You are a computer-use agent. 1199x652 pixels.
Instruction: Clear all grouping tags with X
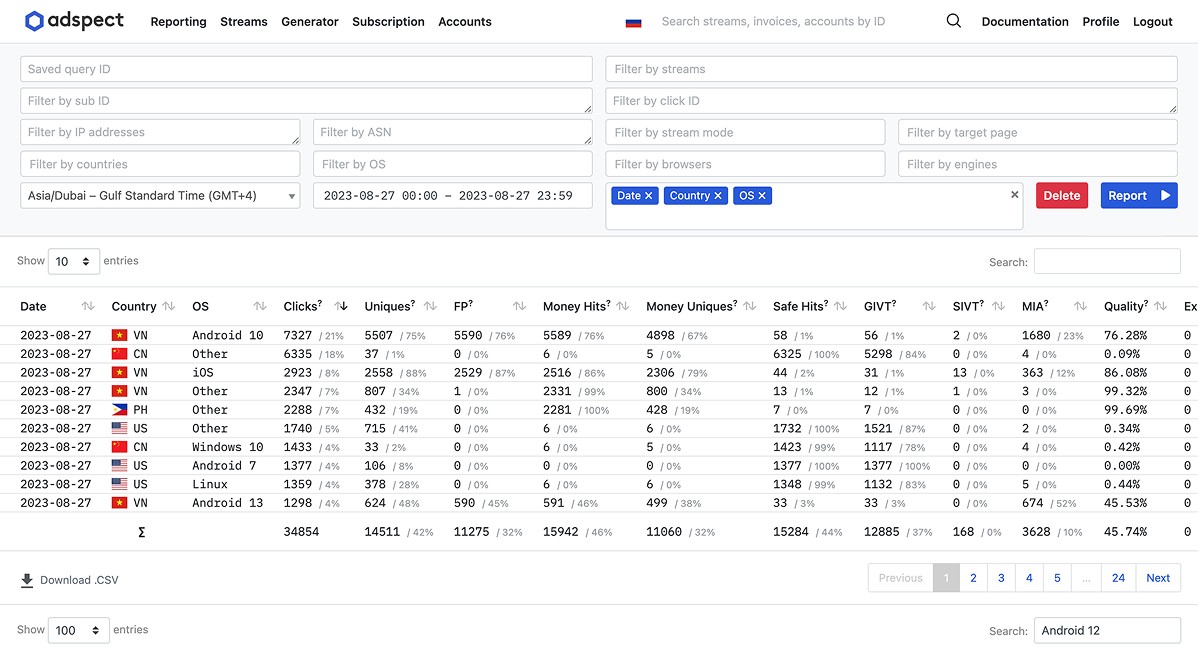coord(1014,195)
